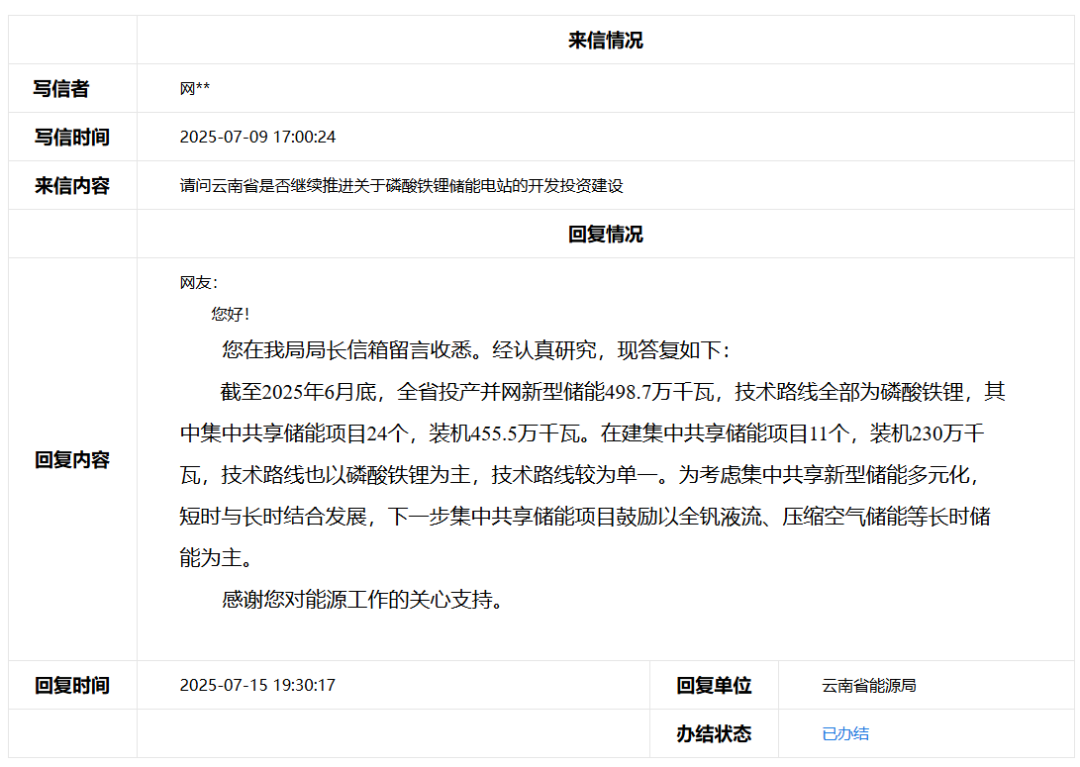1080x767 pixels.
Task: Select the 回复单位 label
Action: (x=713, y=686)
